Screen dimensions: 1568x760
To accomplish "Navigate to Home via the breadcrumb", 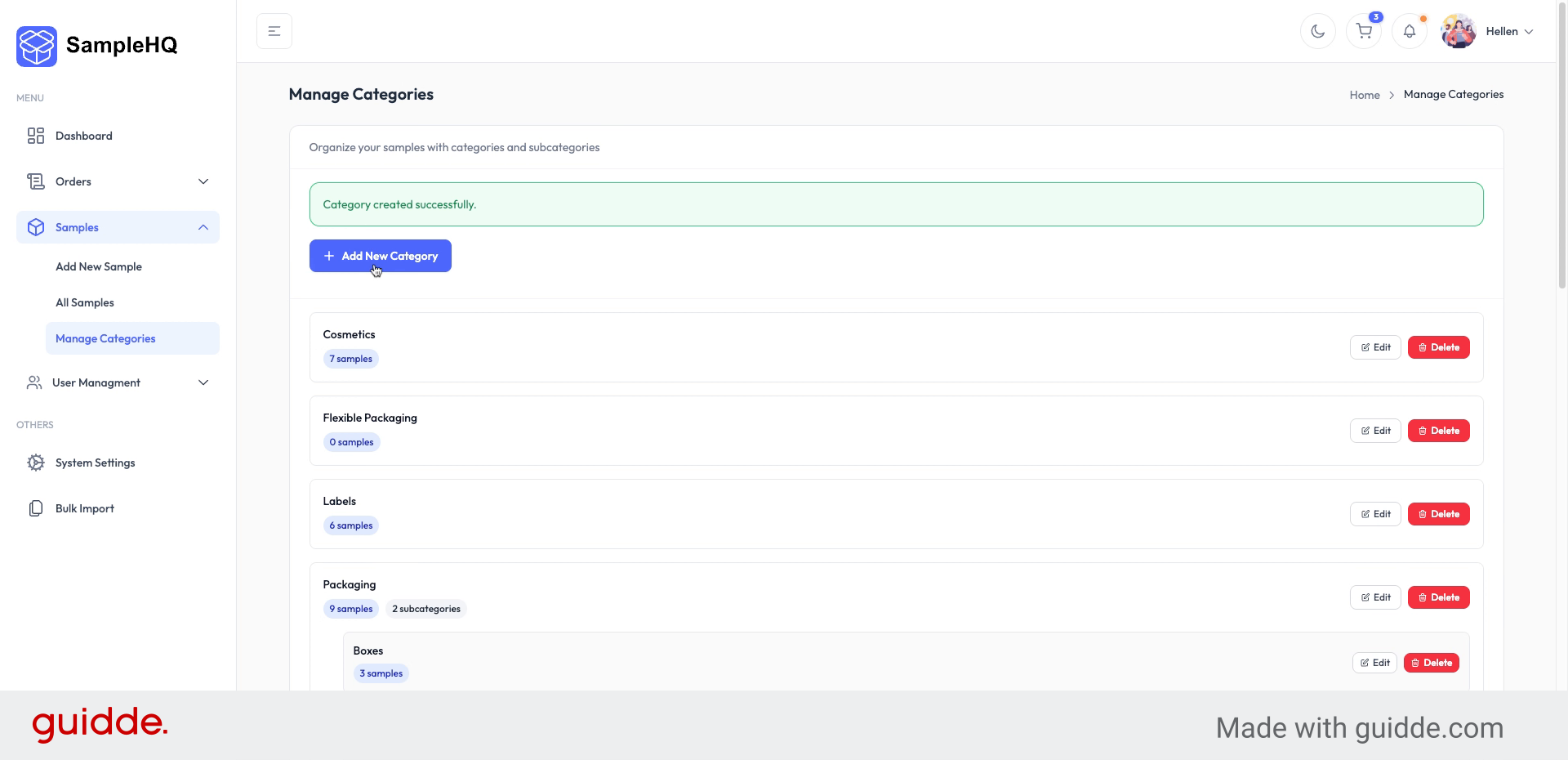I will 1365,94.
